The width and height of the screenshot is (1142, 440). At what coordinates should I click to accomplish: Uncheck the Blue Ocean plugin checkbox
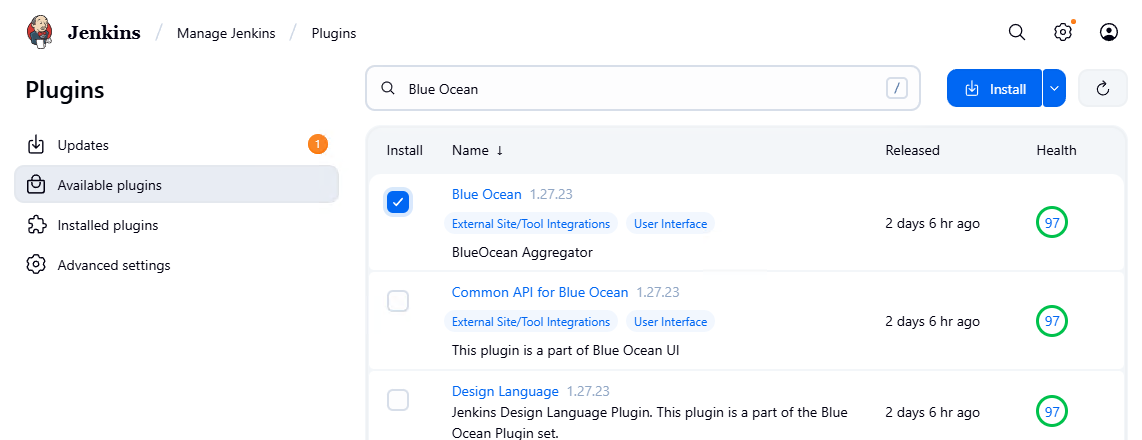click(x=398, y=202)
